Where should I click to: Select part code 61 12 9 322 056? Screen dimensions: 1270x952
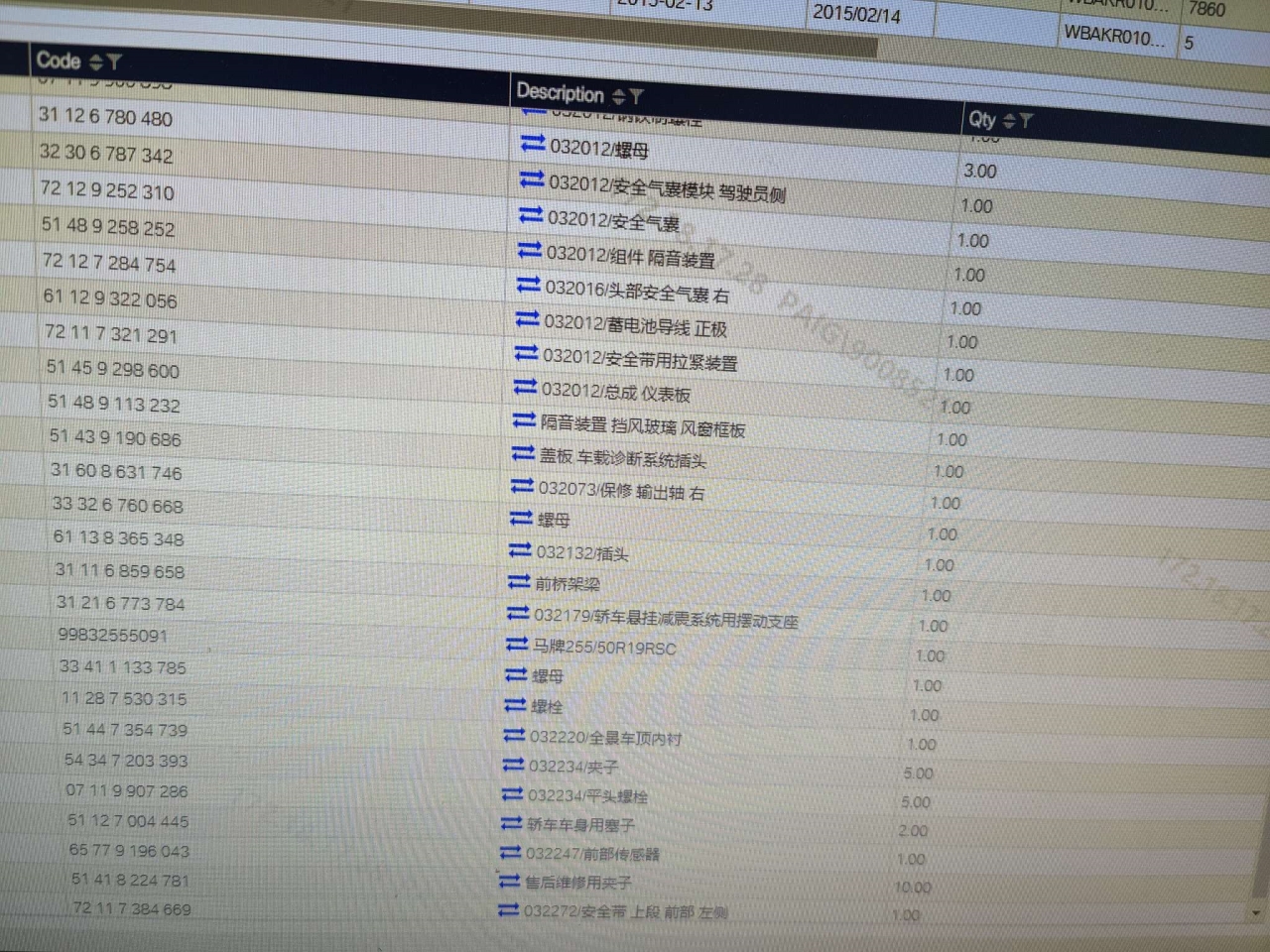[x=110, y=298]
